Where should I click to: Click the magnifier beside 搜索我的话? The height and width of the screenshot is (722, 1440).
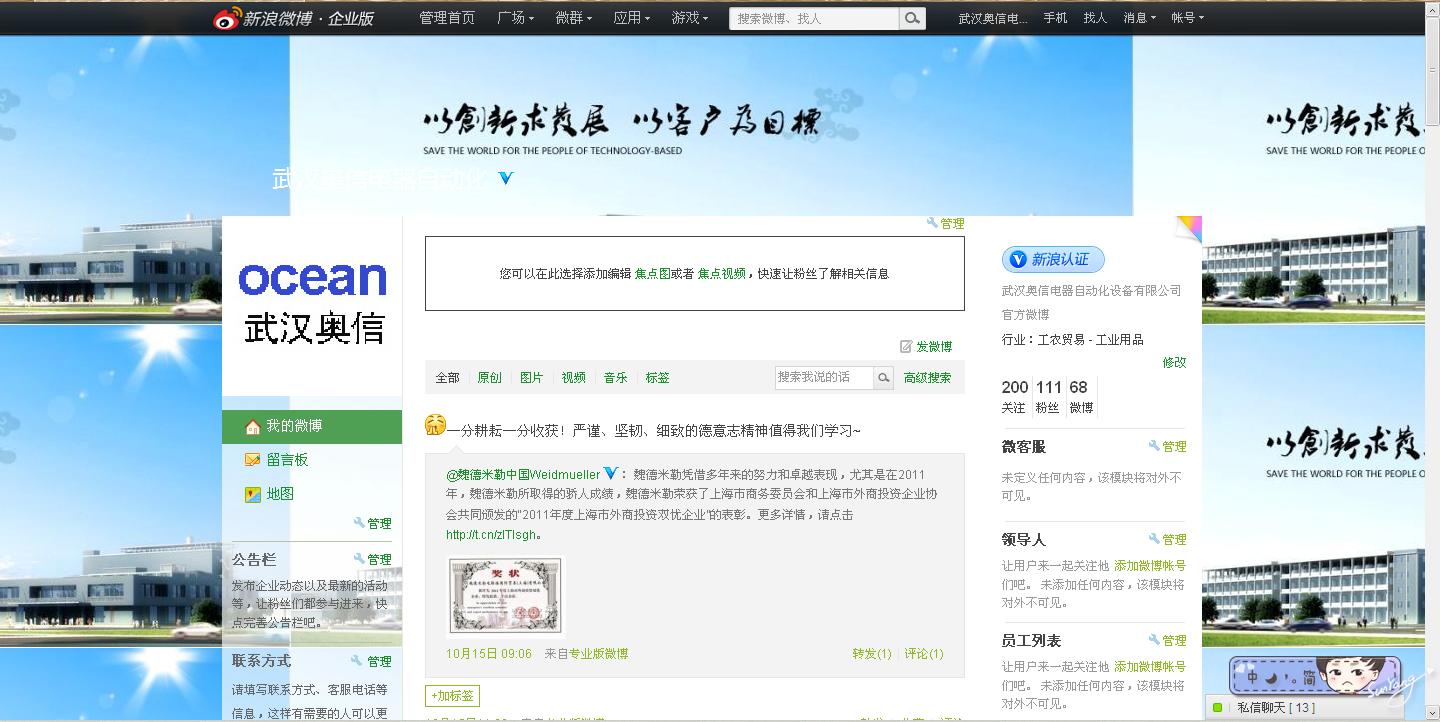884,377
